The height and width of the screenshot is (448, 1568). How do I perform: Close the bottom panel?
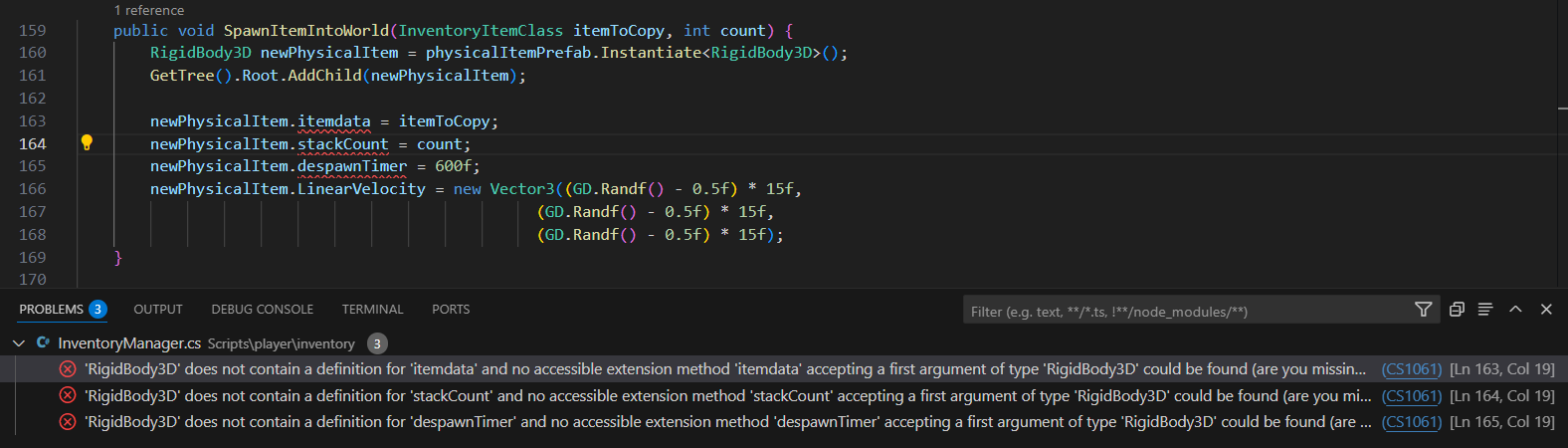tap(1546, 310)
